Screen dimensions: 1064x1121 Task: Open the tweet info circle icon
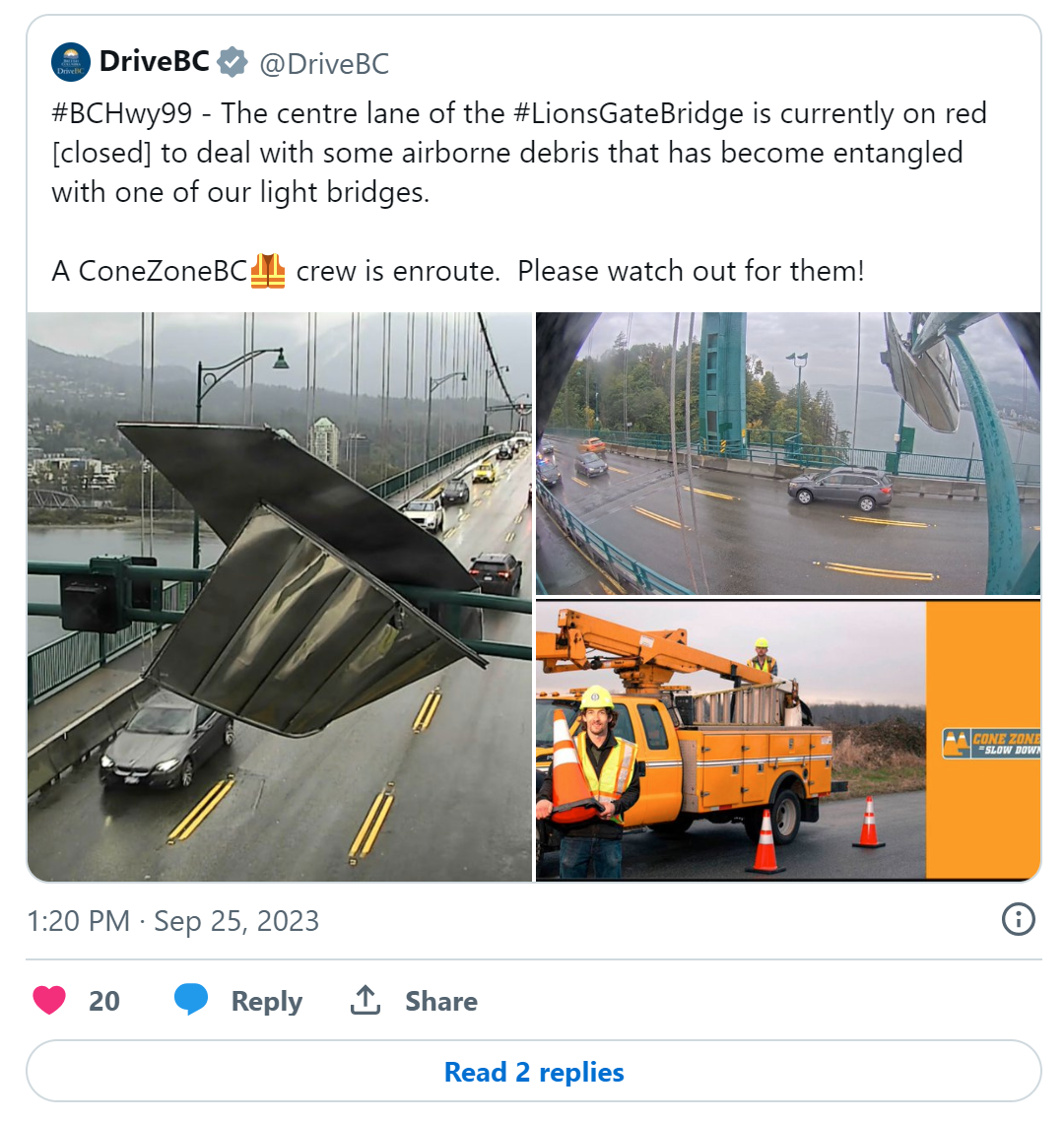click(x=1019, y=919)
